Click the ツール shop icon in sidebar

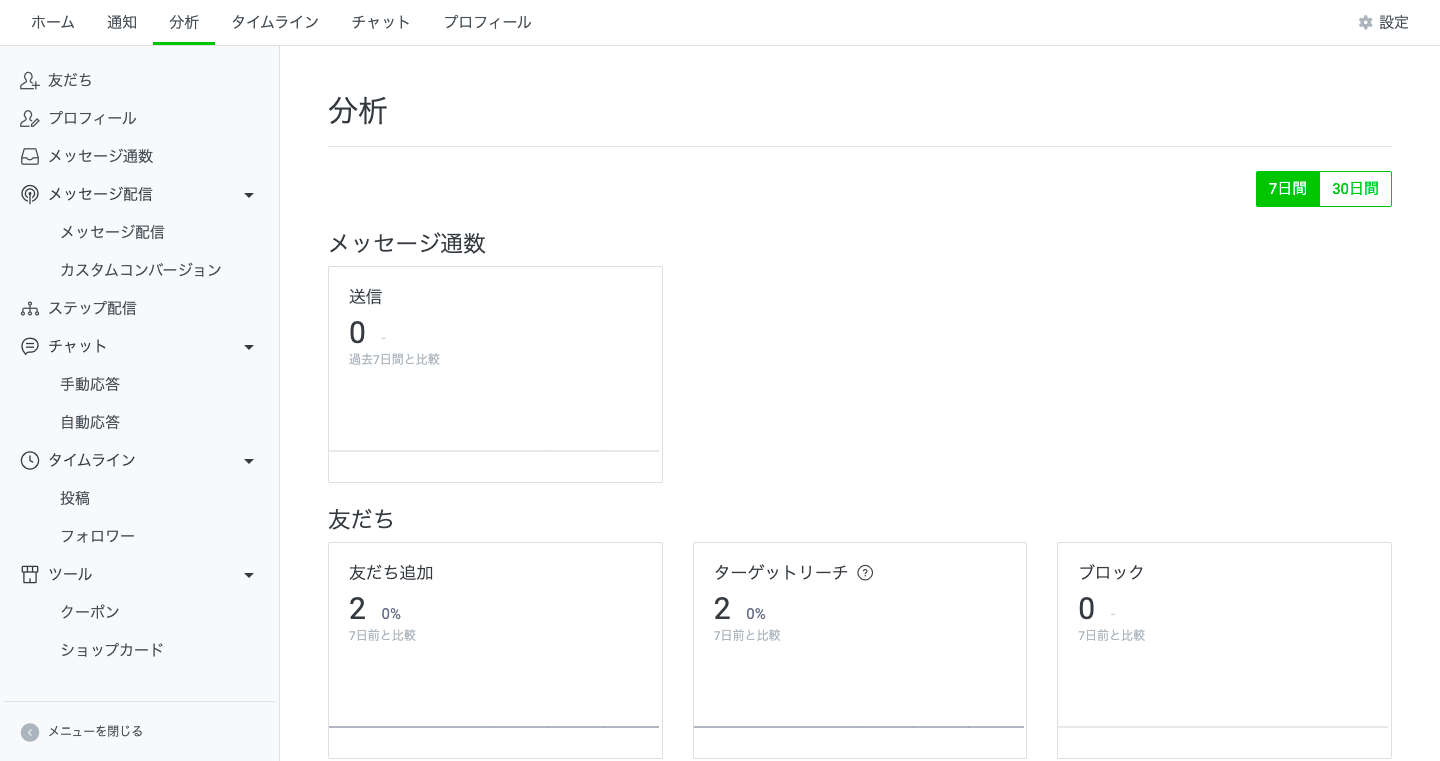[x=30, y=574]
